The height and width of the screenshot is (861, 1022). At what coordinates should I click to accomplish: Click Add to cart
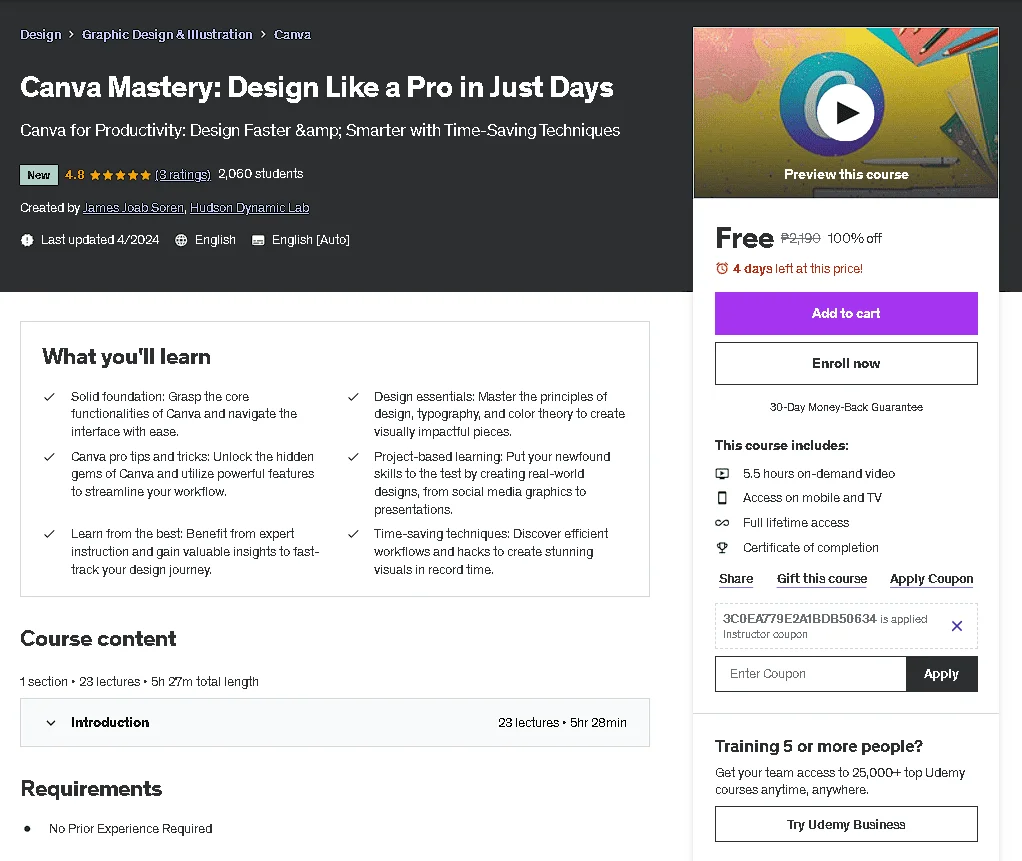click(x=846, y=314)
